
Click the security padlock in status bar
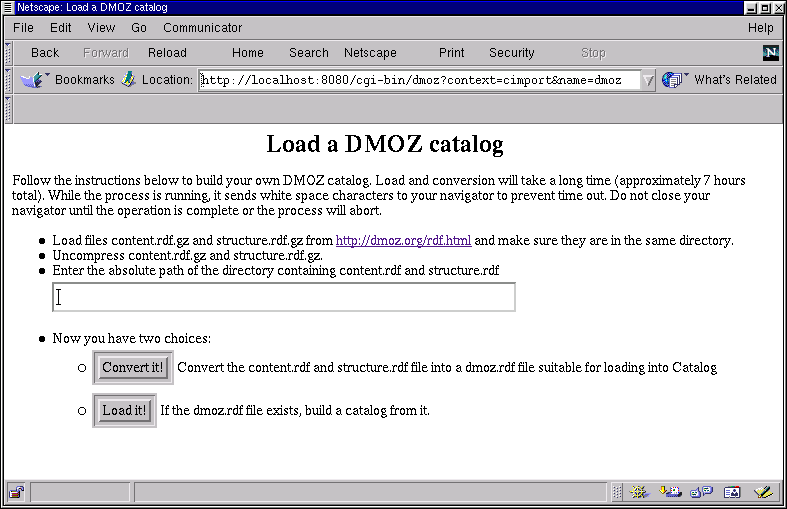coord(17,492)
